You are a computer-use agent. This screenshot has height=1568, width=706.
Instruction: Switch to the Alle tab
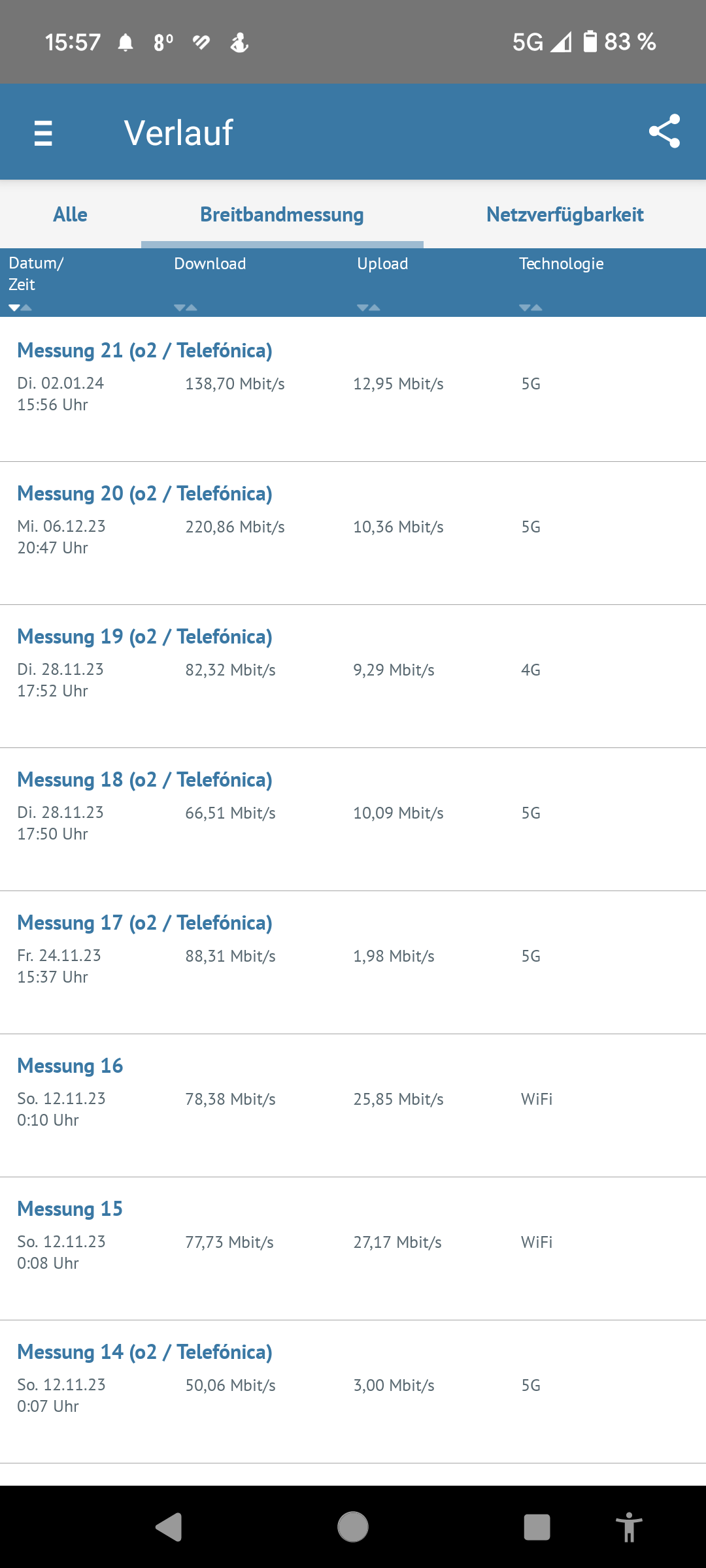coord(70,214)
